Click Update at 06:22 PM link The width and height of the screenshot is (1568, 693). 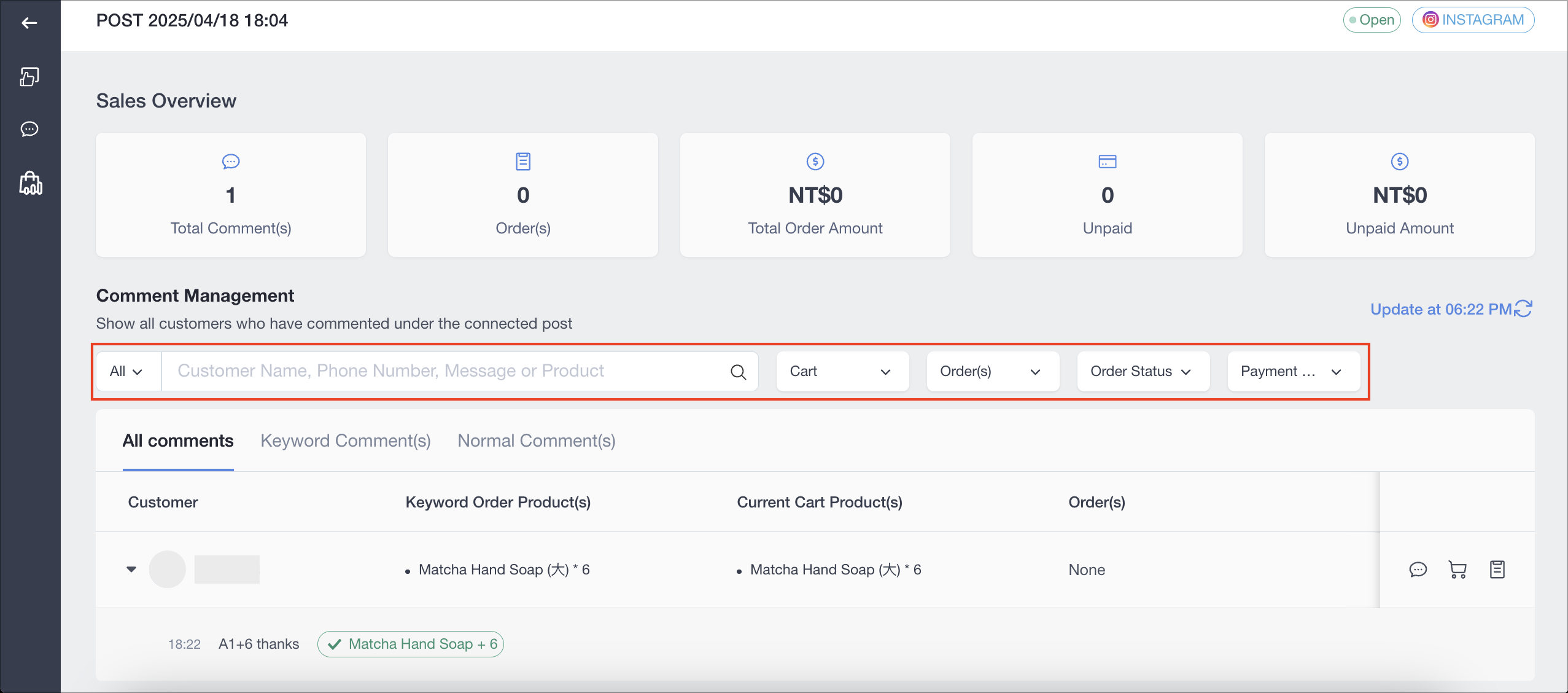pos(1441,309)
